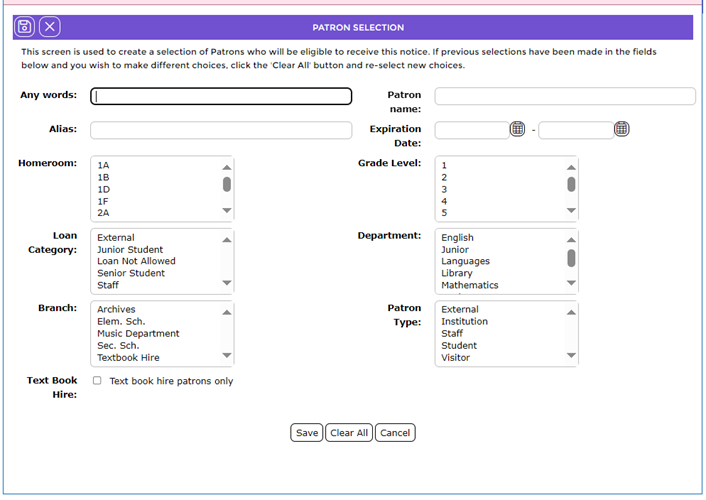The width and height of the screenshot is (706, 500).
Task: Select Music Department branch
Action: (138, 334)
